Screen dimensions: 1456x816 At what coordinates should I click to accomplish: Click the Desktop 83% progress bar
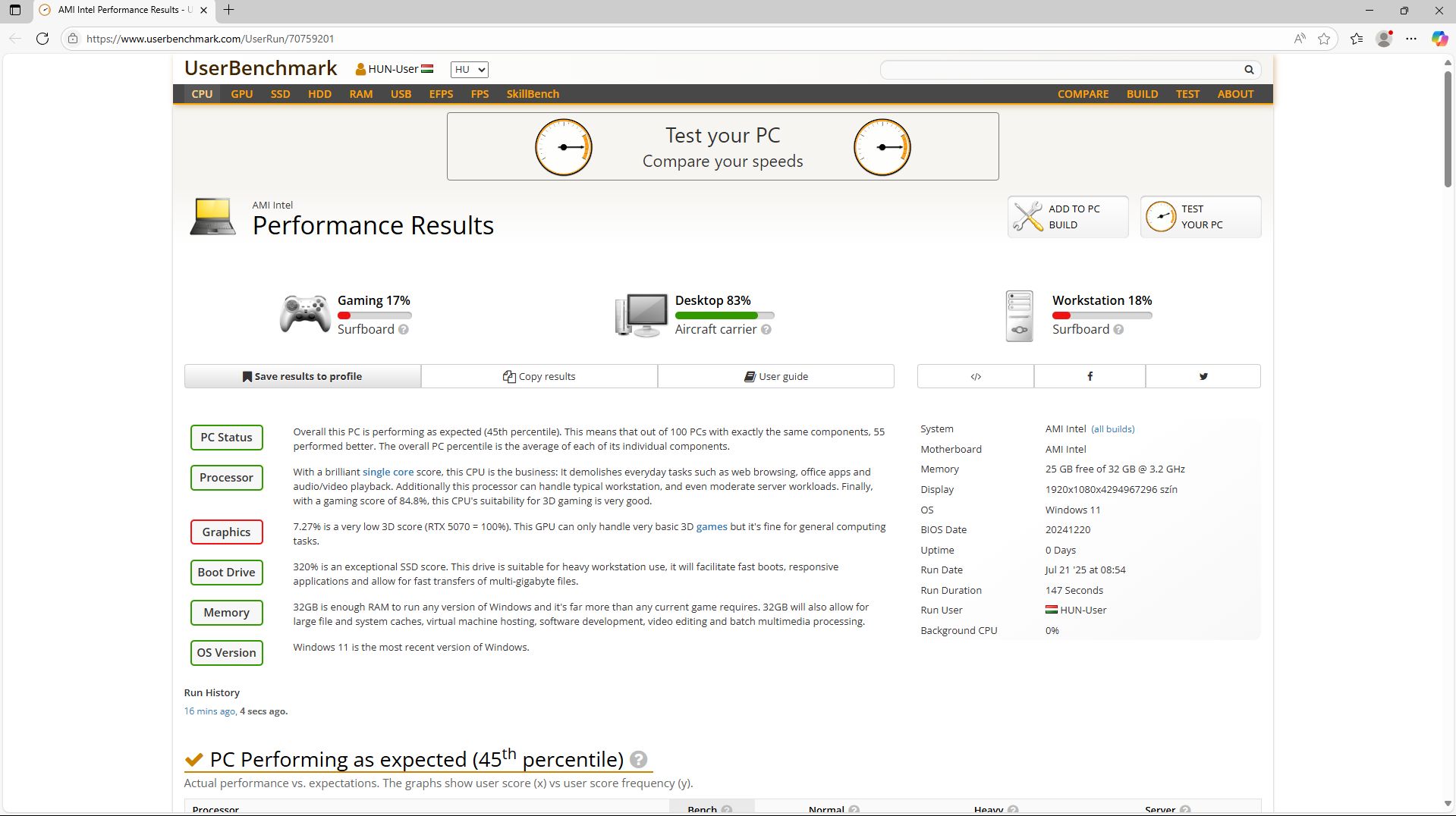click(x=725, y=315)
